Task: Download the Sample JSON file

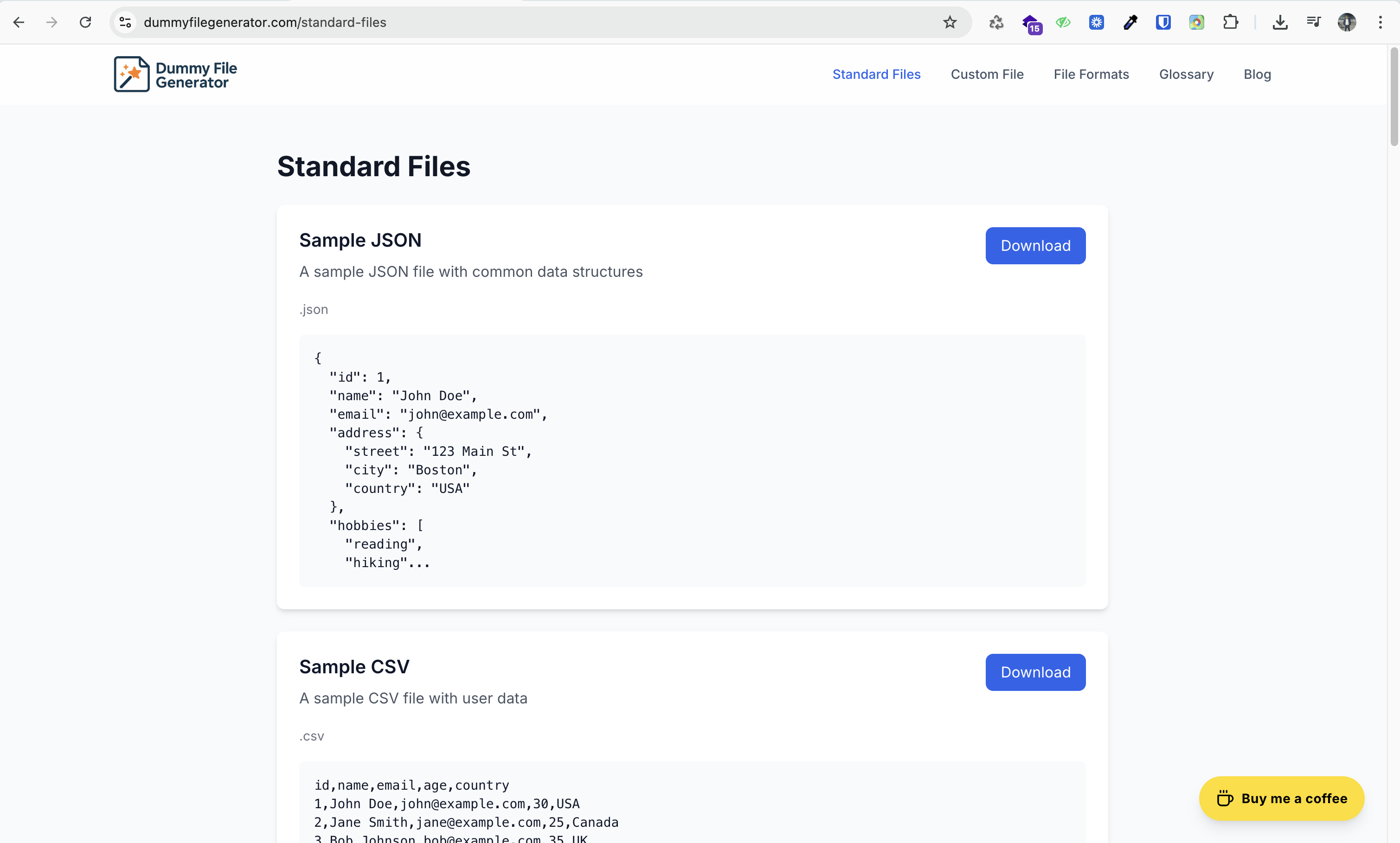Action: [x=1034, y=245]
